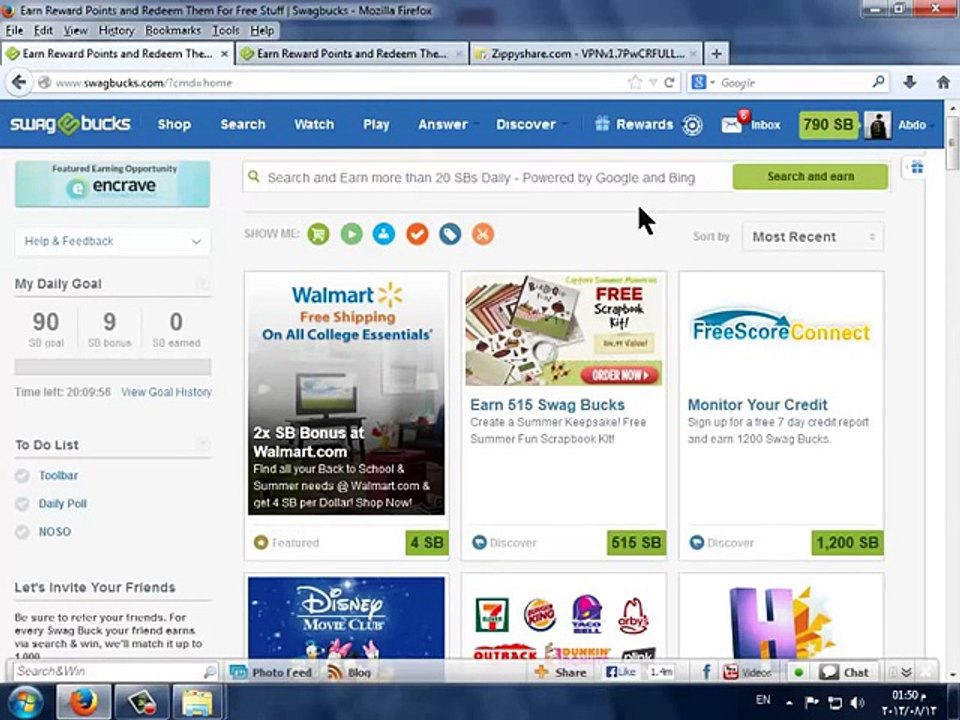Switch to the Zippyshare.com tab
Image resolution: width=960 pixels, height=720 pixels.
tap(587, 54)
